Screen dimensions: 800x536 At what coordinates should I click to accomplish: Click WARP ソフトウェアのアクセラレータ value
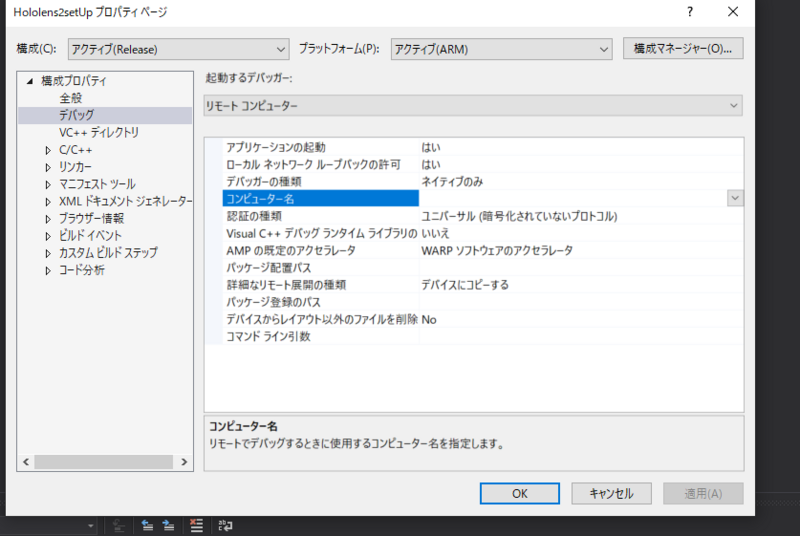click(x=497, y=250)
